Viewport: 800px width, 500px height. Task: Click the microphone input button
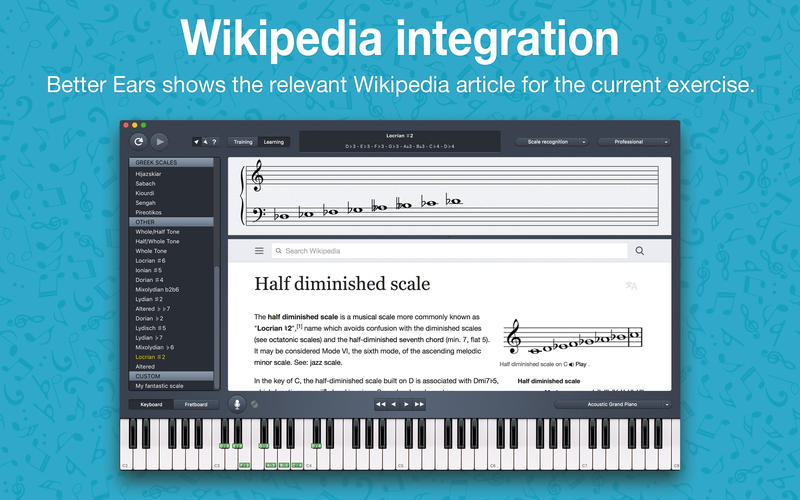click(x=237, y=404)
